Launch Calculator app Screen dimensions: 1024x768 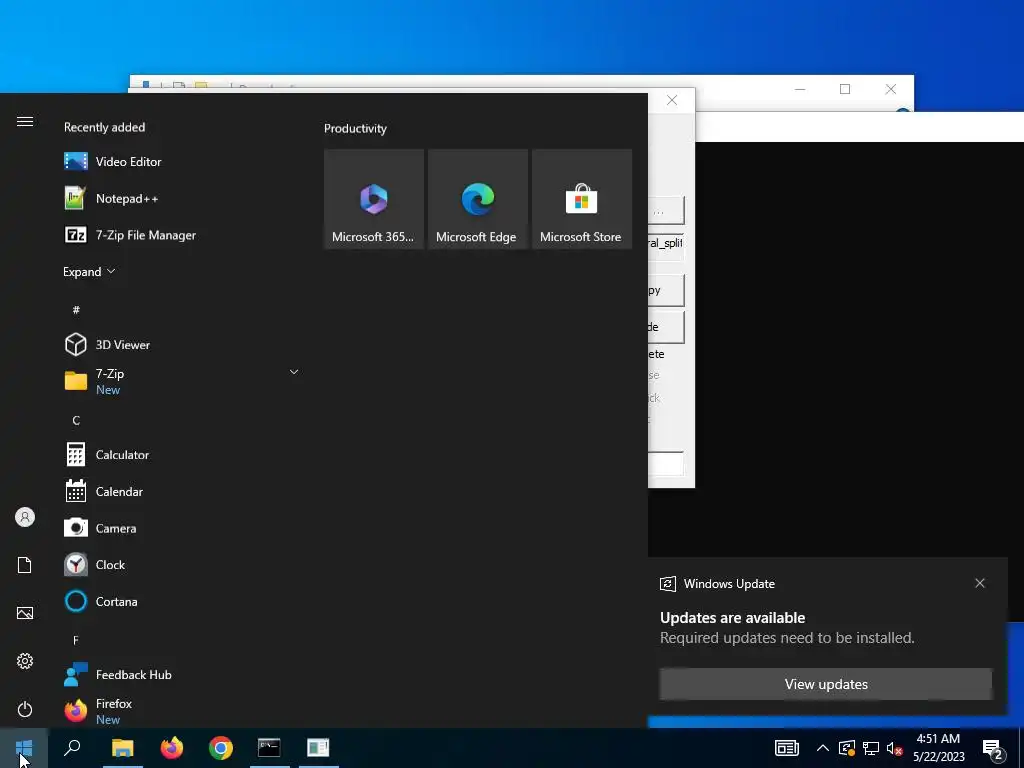click(x=183, y=455)
